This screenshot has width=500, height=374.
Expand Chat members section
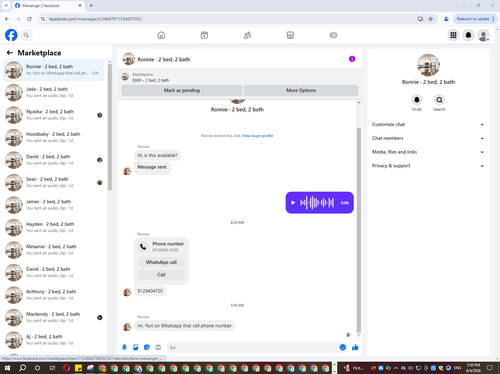pyautogui.click(x=428, y=138)
